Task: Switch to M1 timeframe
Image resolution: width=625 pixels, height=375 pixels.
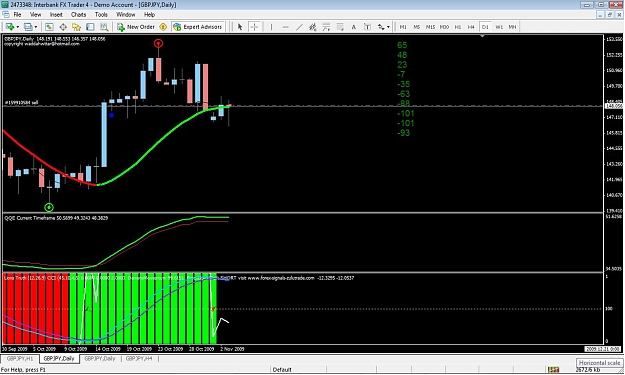Action: coord(403,27)
